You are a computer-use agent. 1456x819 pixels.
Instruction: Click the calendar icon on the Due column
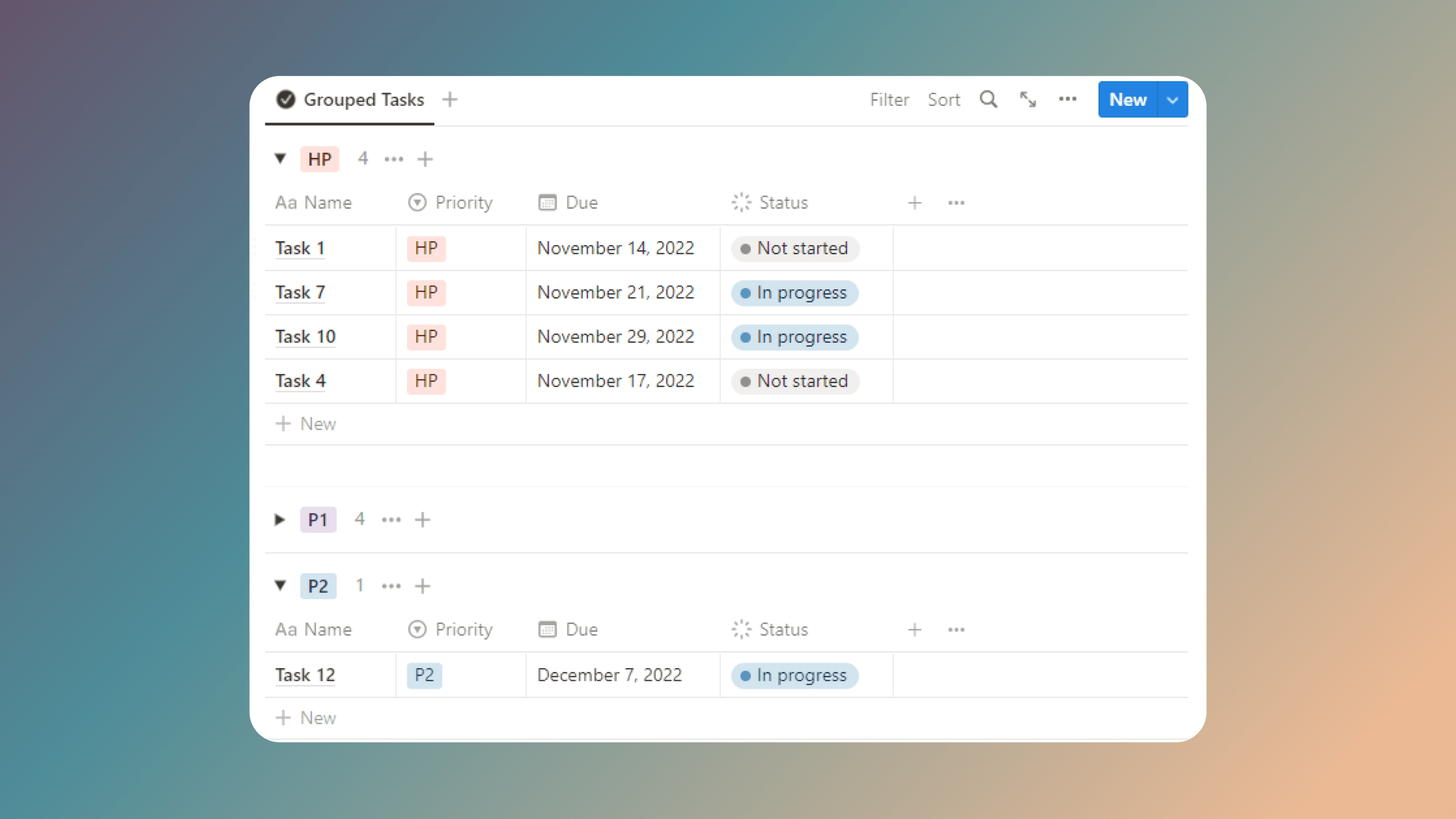pos(547,202)
